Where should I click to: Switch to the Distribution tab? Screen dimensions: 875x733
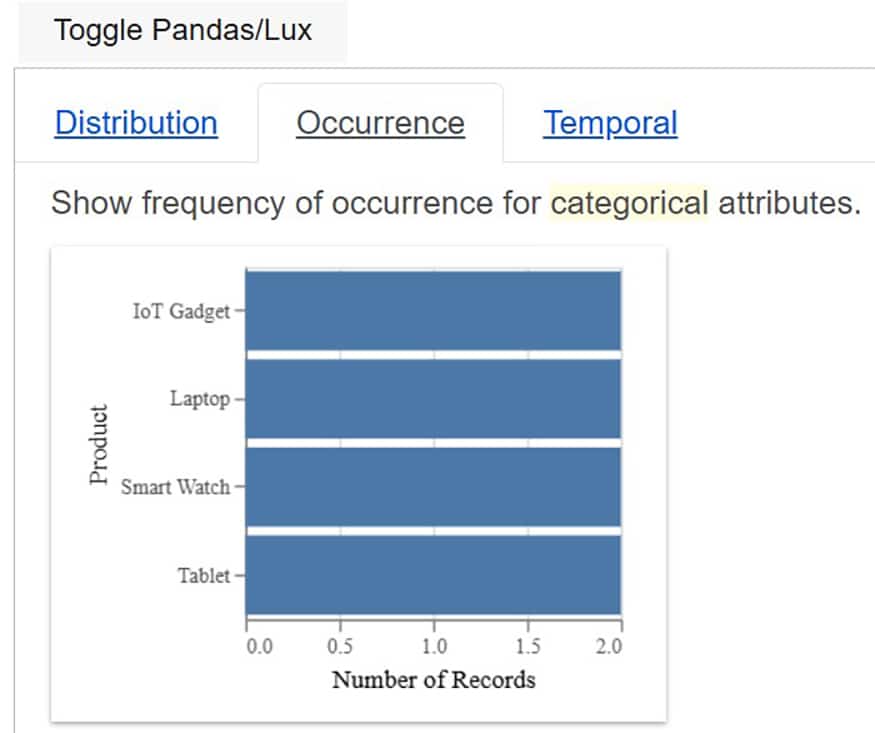coord(136,123)
